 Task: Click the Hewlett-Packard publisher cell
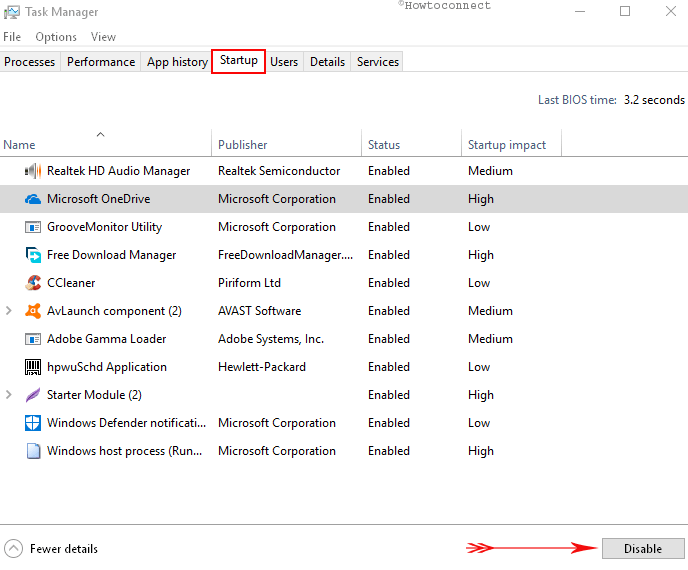pos(262,367)
